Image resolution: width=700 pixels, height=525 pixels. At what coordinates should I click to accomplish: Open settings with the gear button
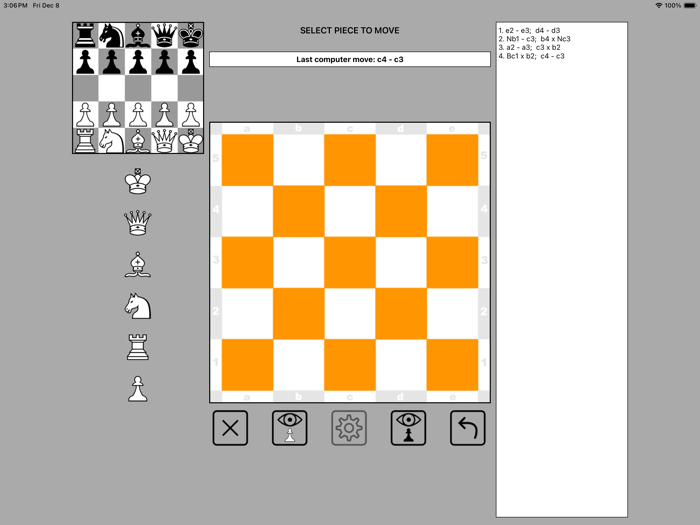[x=349, y=428]
